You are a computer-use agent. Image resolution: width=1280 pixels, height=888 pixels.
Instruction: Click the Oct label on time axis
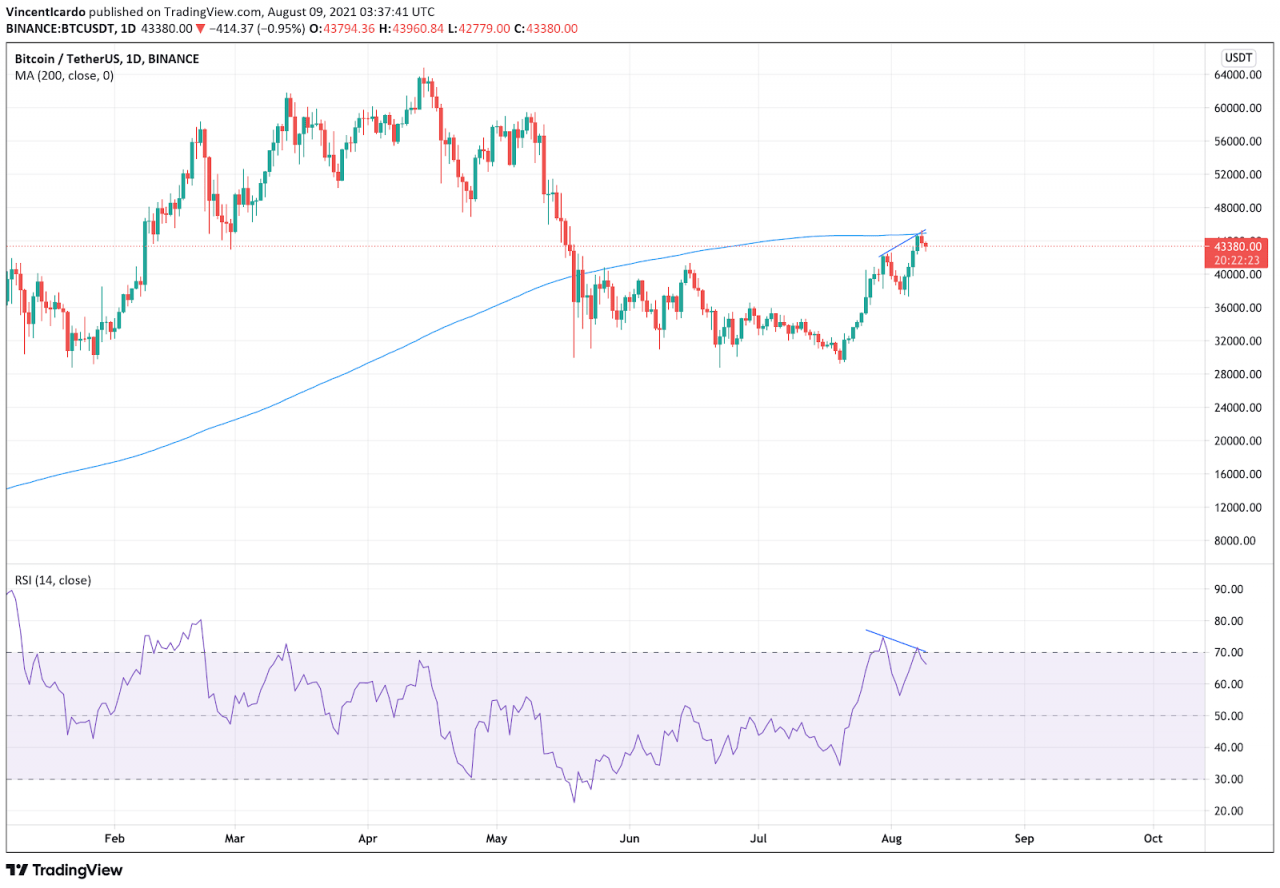pyautogui.click(x=1153, y=839)
